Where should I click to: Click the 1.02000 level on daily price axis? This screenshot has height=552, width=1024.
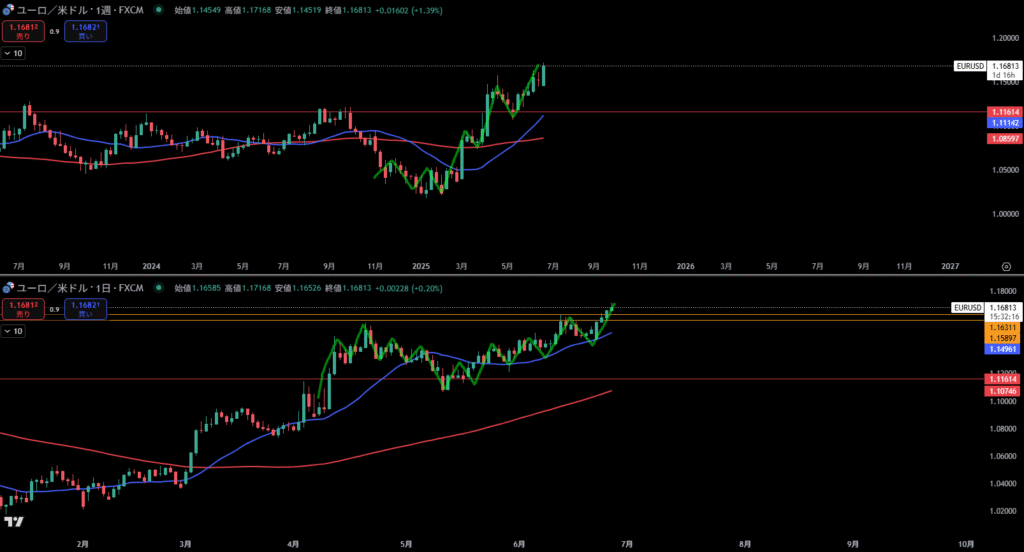pos(1002,511)
